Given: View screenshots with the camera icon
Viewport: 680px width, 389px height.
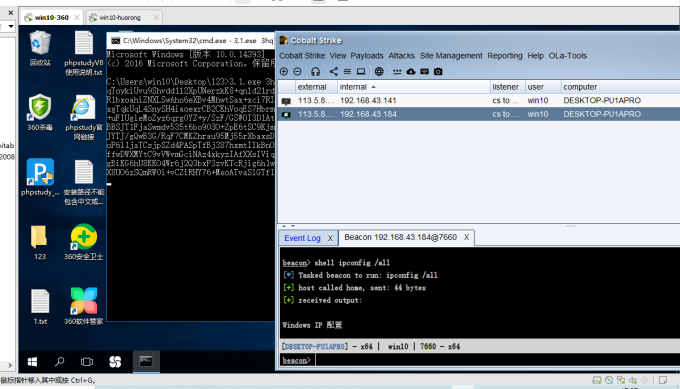Looking at the screenshot, I should coord(438,72).
